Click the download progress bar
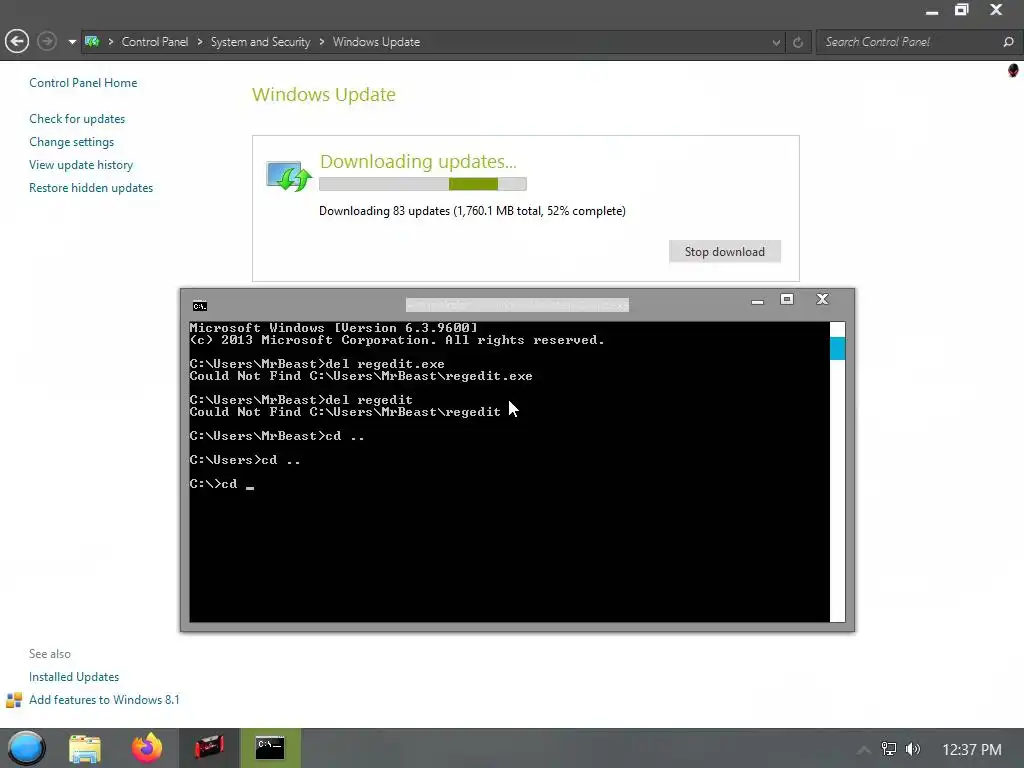Screen dimensions: 1024x768 pos(423,184)
